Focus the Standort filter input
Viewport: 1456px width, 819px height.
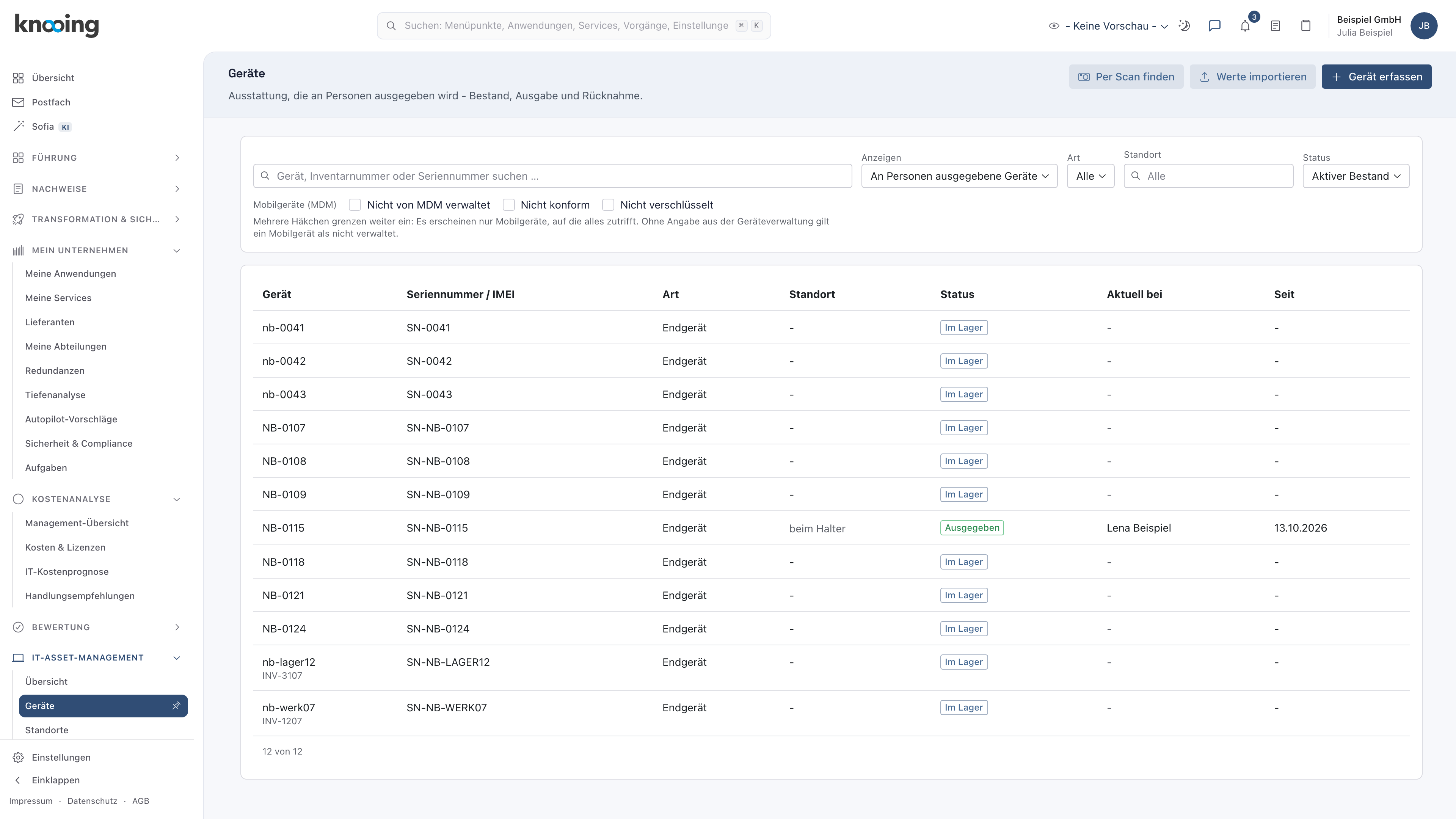tap(1208, 176)
